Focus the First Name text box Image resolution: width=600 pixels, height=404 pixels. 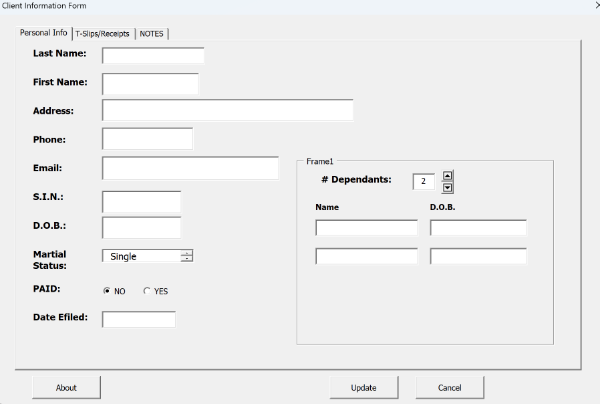point(150,84)
